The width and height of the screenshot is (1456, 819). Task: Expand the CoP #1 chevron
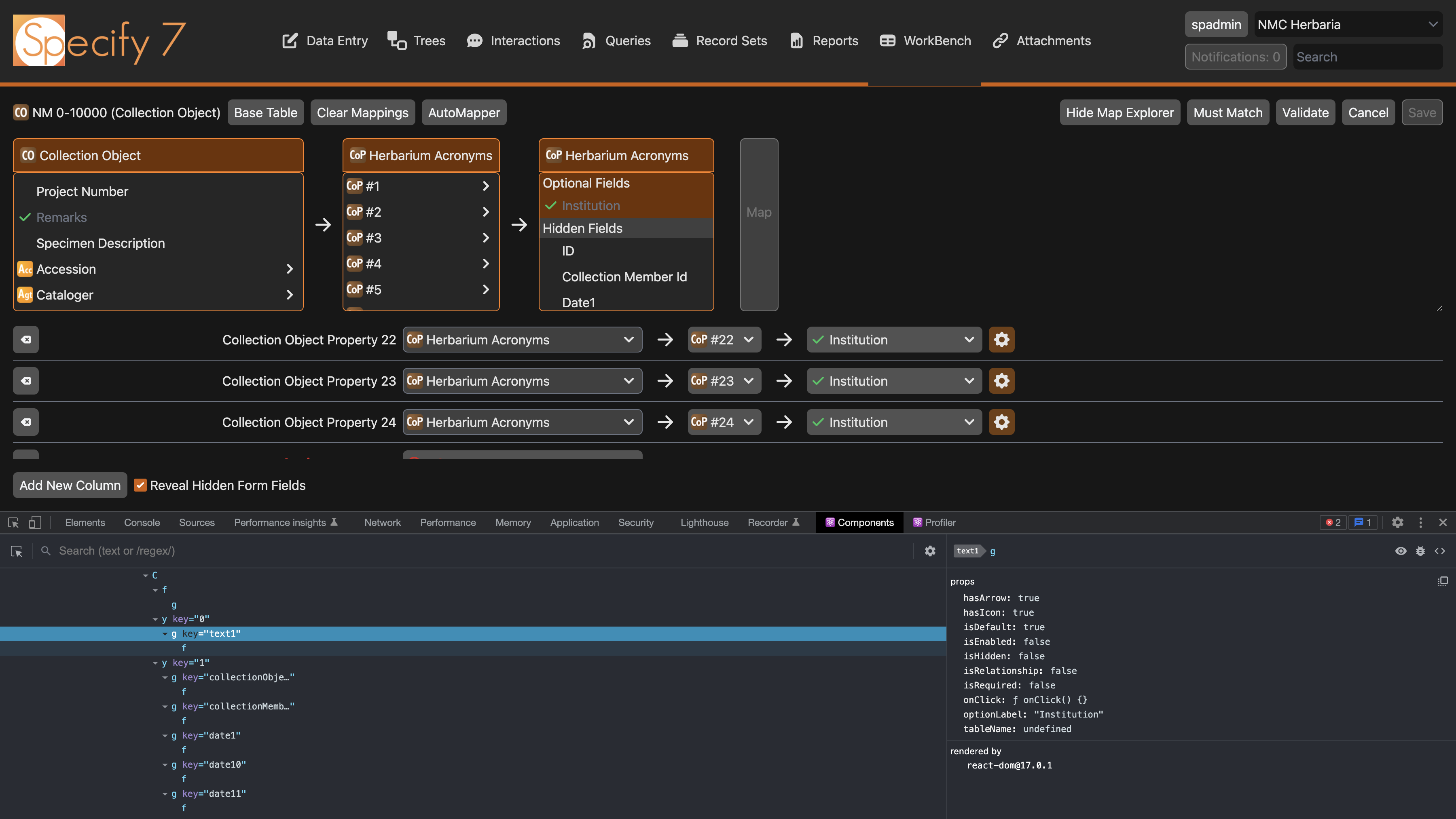click(x=485, y=185)
